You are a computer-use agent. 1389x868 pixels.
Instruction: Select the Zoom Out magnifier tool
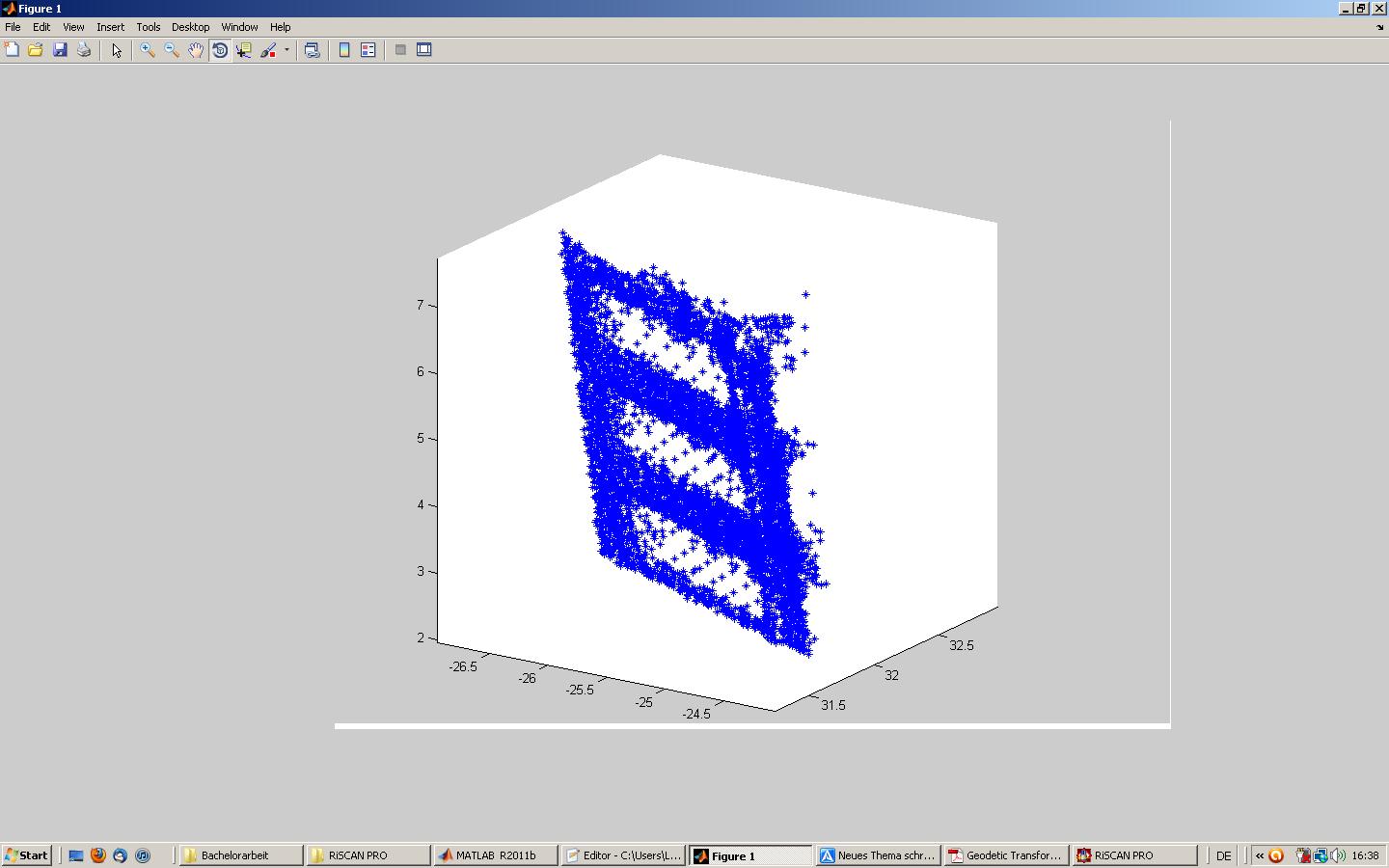[172, 50]
